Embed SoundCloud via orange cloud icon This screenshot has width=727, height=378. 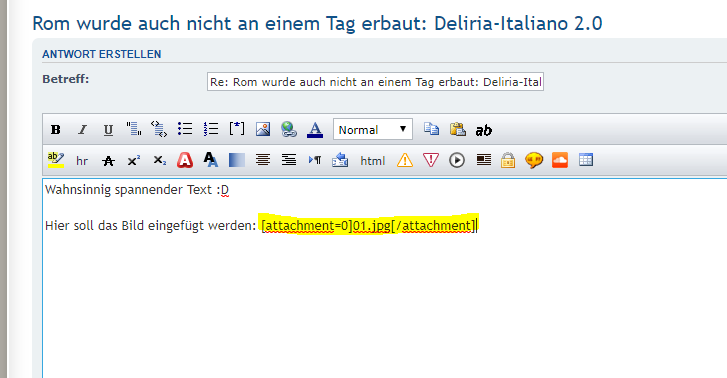click(560, 160)
